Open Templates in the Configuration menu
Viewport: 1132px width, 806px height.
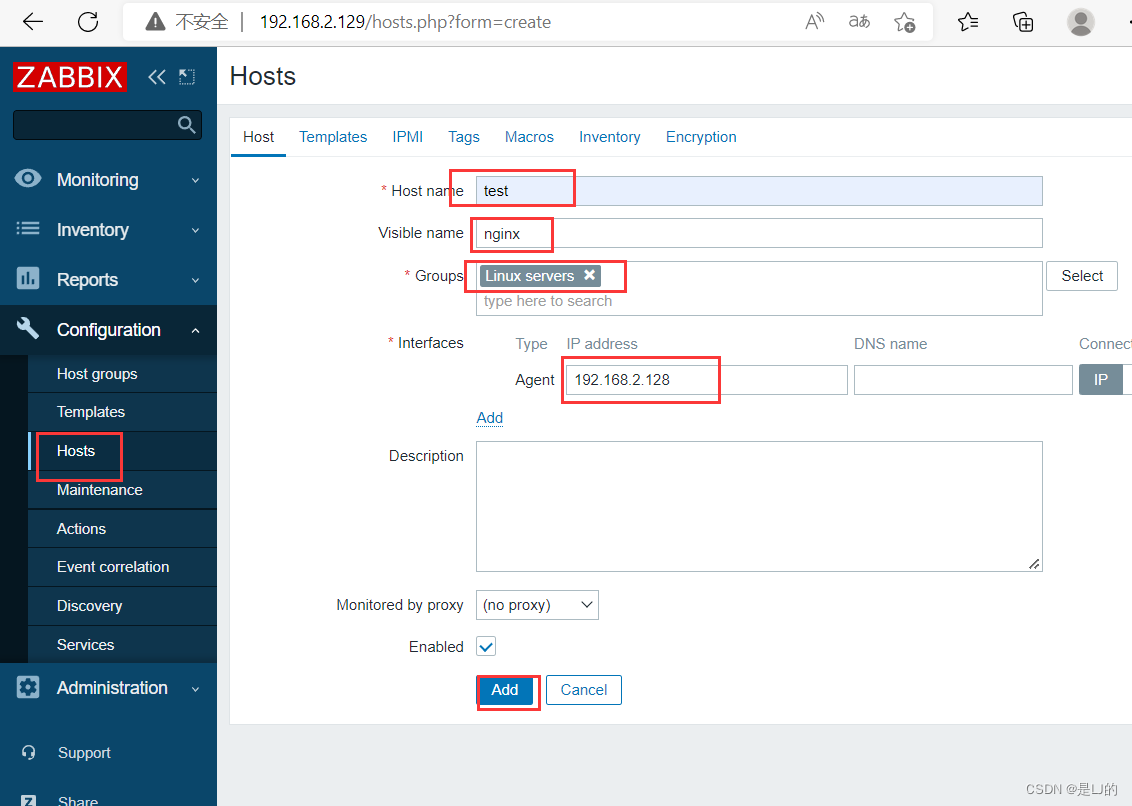click(x=122, y=412)
